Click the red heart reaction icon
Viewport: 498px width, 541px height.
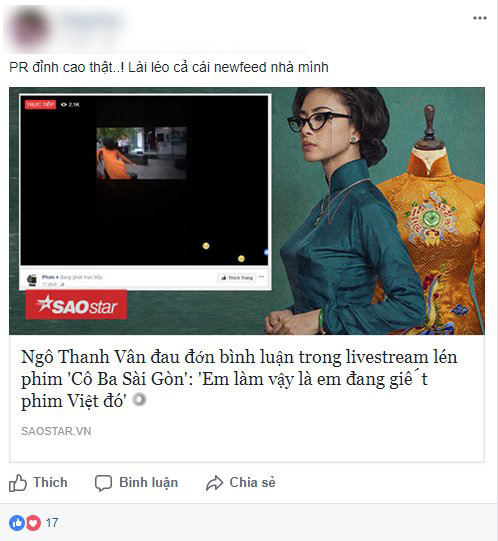coord(33,523)
